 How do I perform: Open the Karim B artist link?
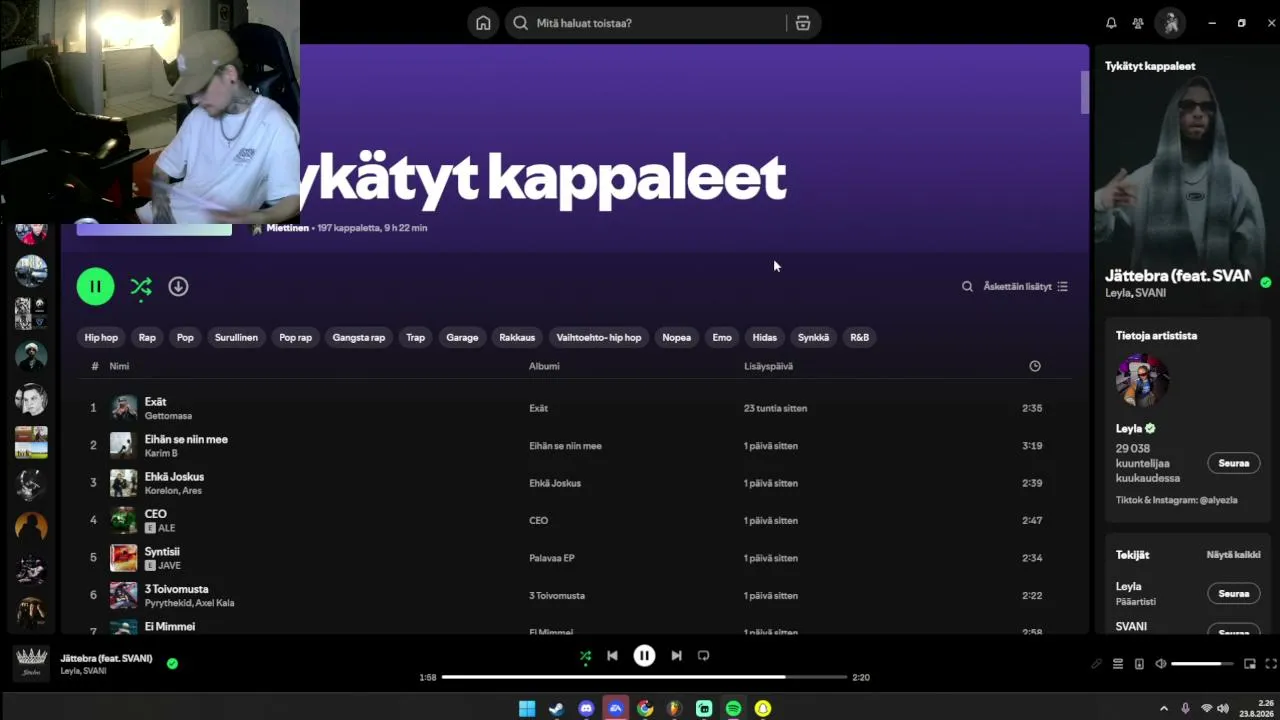161,453
